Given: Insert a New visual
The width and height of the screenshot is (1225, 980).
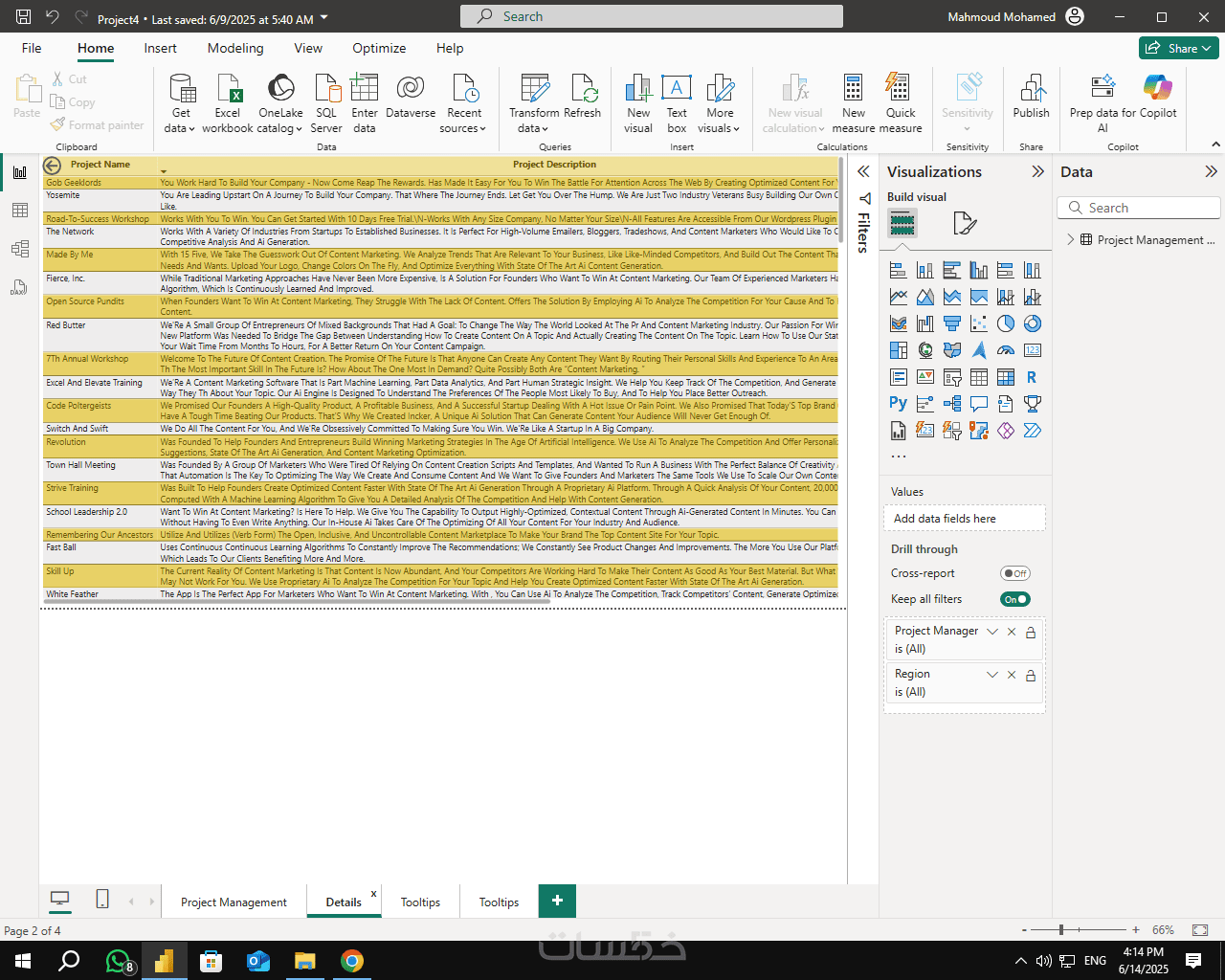Looking at the screenshot, I should point(638,103).
